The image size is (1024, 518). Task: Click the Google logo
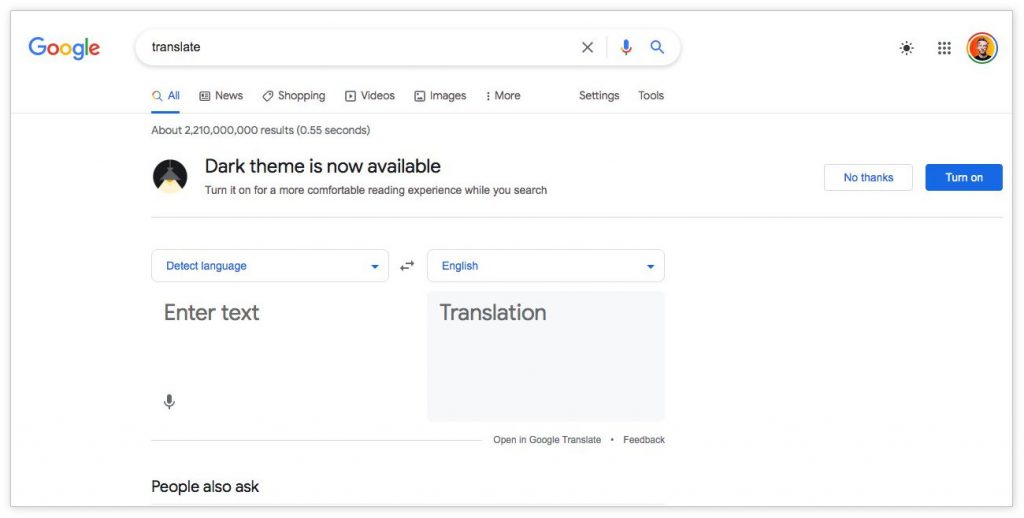[64, 48]
